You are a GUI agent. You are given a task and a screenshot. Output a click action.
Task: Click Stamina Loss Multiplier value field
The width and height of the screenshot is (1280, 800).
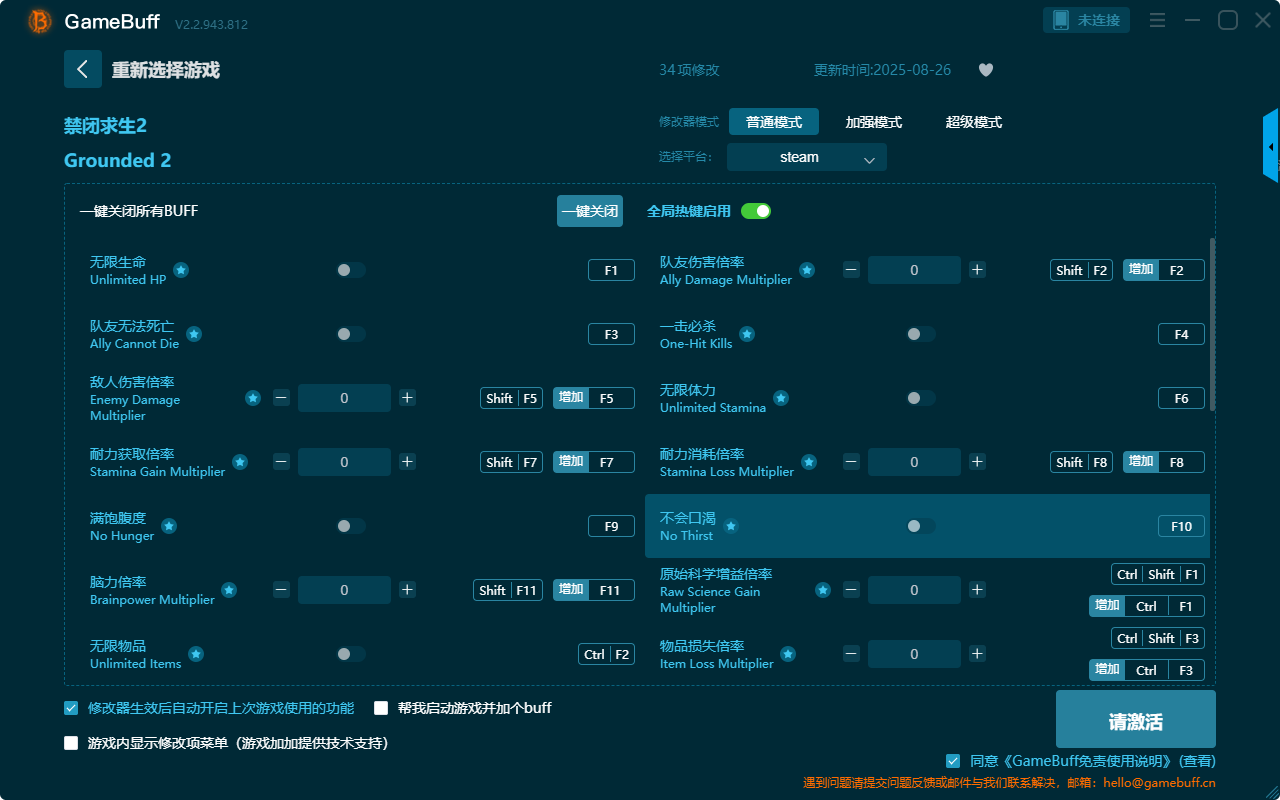click(x=914, y=462)
